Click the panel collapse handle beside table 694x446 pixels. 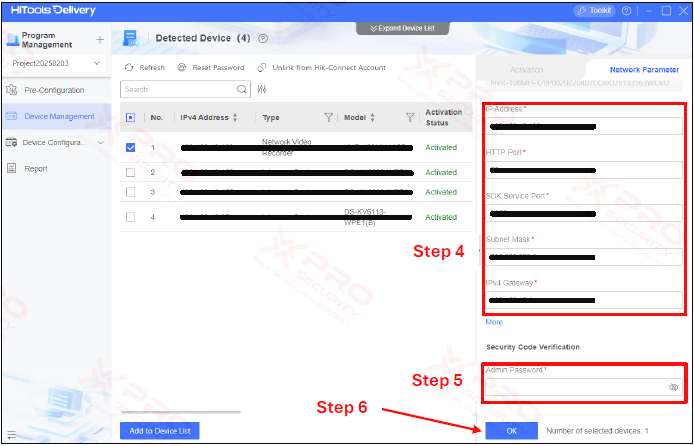(x=479, y=250)
